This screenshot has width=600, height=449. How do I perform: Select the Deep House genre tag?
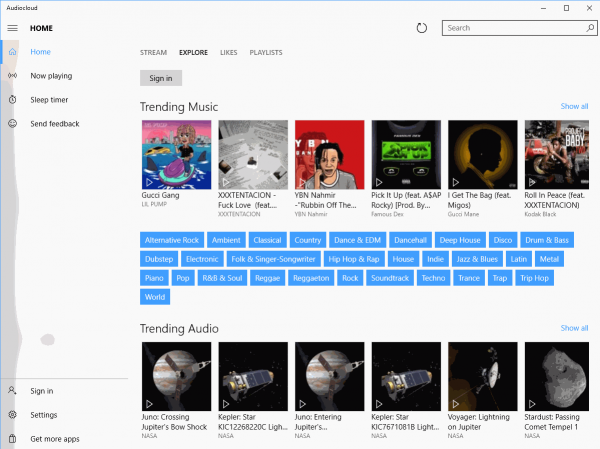coord(461,240)
